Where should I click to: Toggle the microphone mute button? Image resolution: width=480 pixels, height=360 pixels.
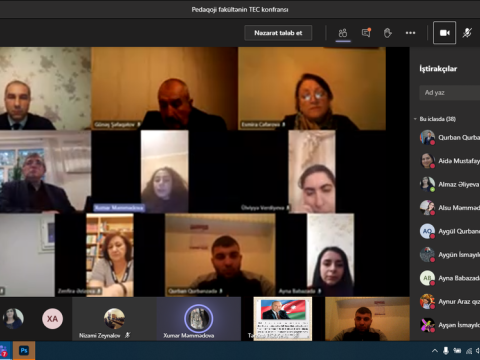tap(467, 33)
